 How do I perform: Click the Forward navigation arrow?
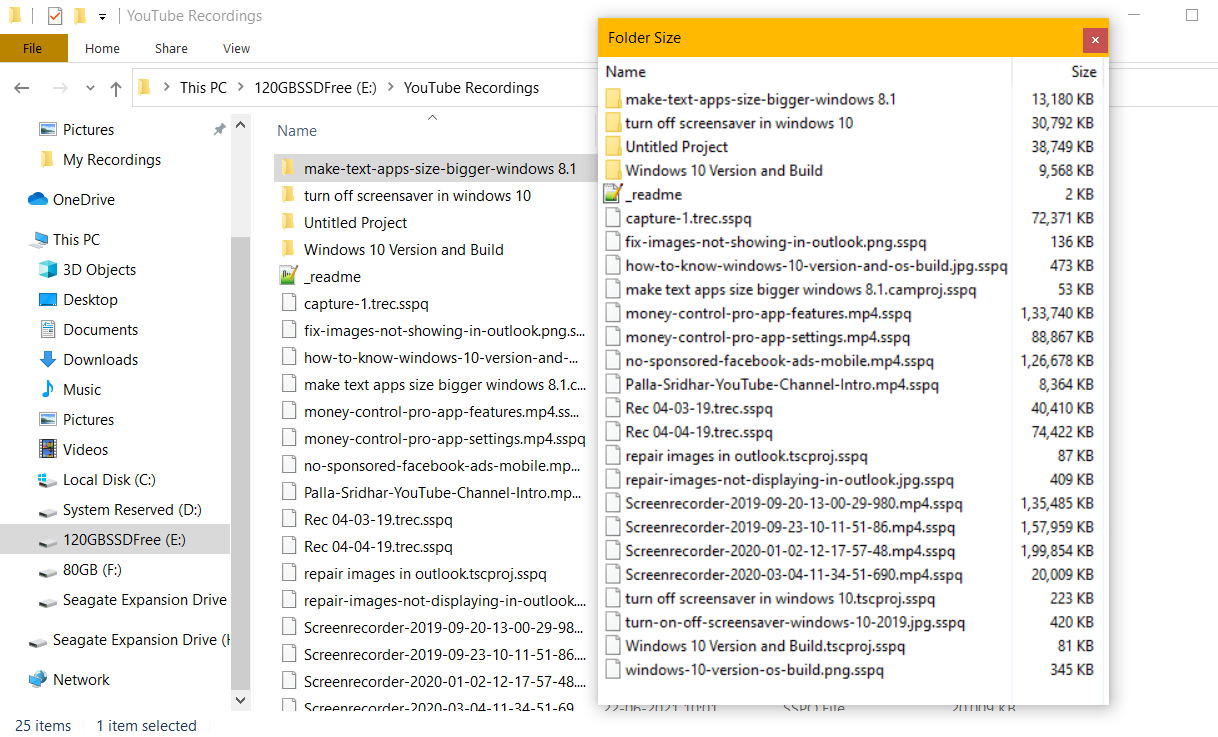(x=59, y=88)
